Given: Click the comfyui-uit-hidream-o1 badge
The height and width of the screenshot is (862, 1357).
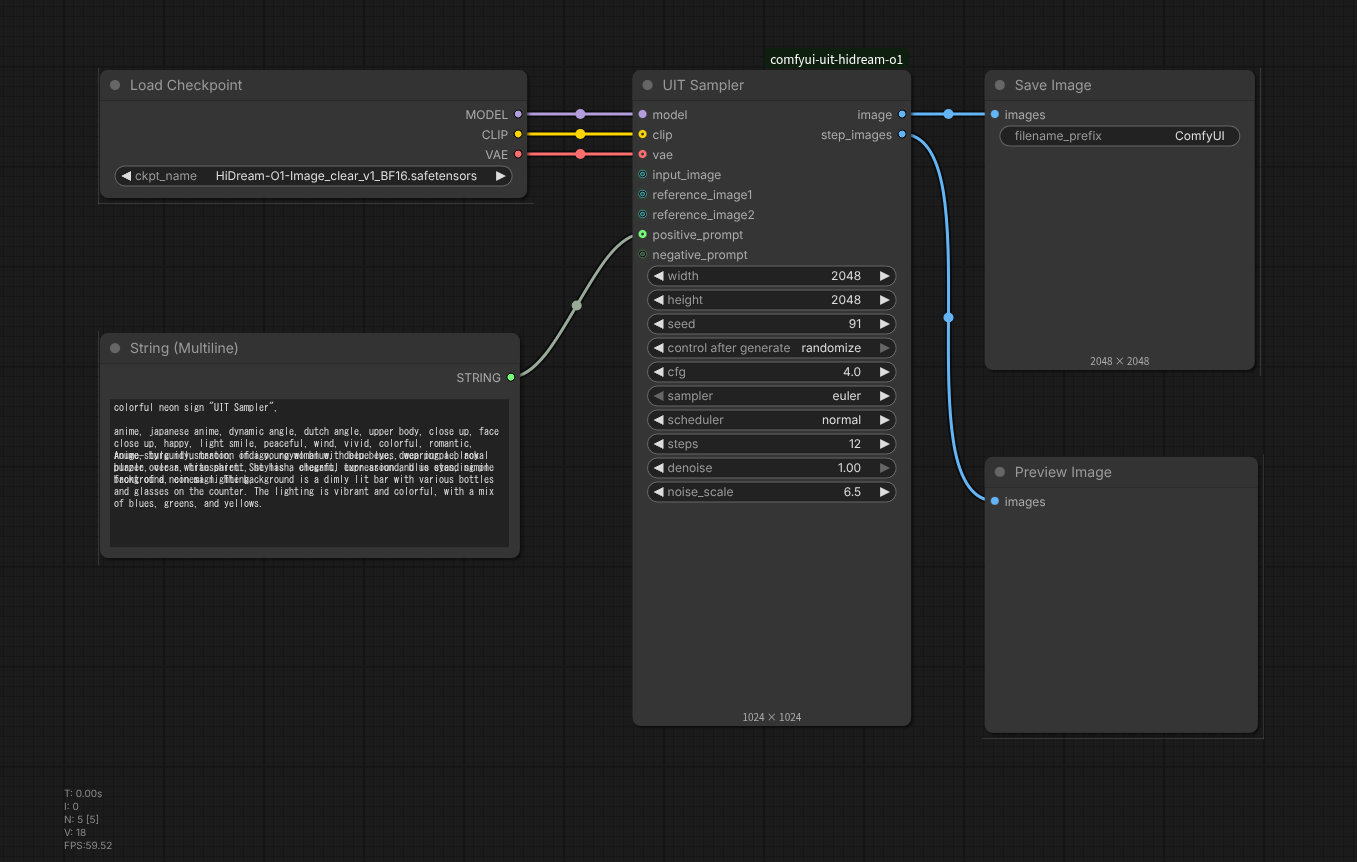Looking at the screenshot, I should pos(836,60).
